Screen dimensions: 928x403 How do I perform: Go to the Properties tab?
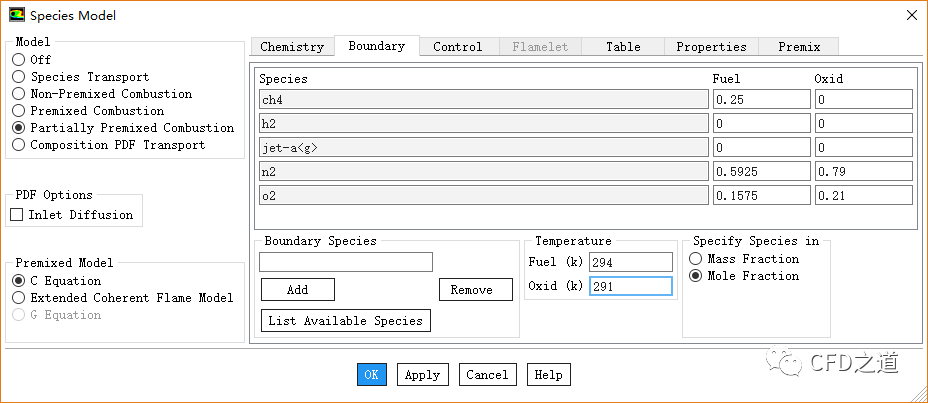tap(711, 47)
